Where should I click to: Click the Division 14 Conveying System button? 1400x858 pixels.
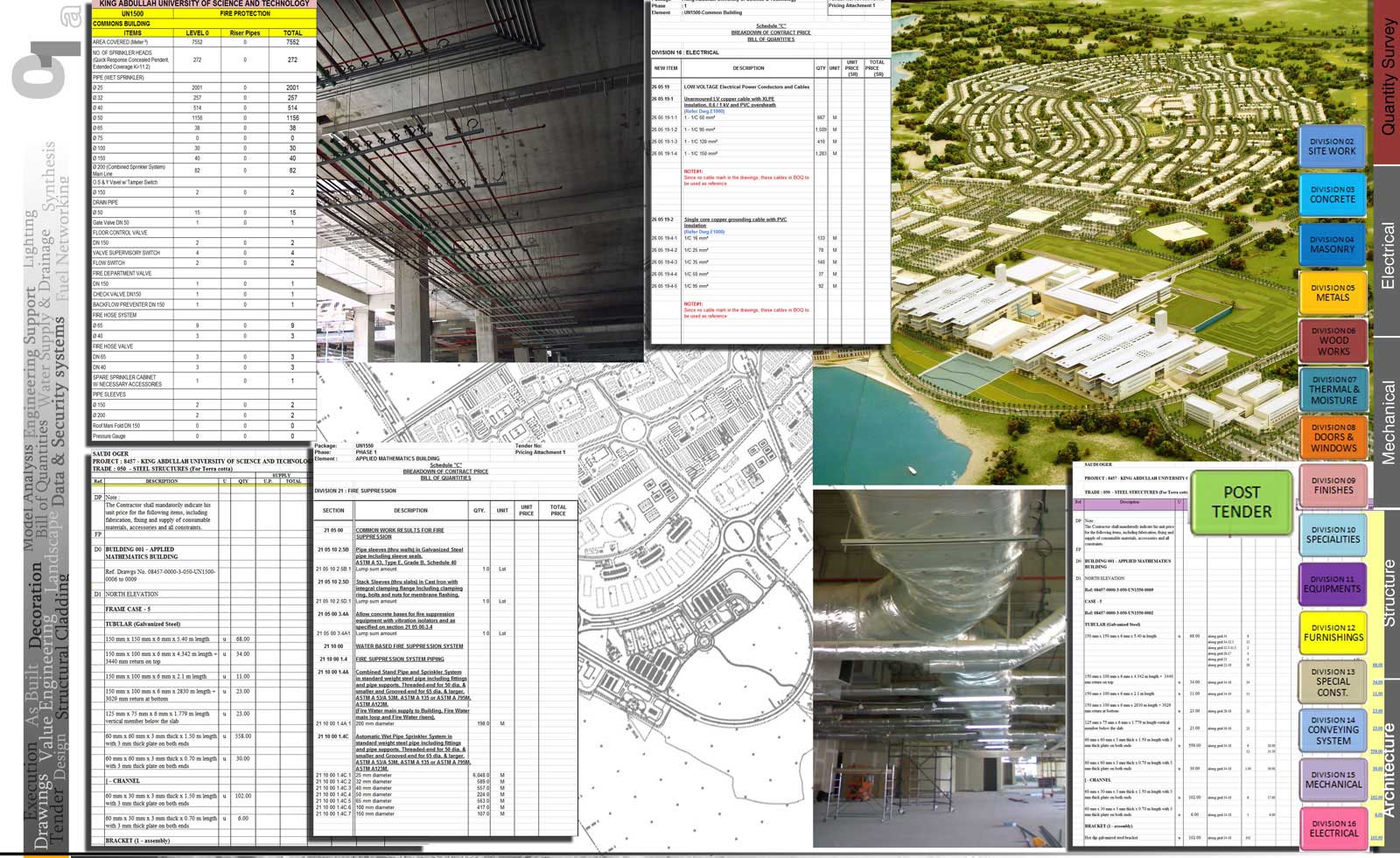pyautogui.click(x=1333, y=730)
